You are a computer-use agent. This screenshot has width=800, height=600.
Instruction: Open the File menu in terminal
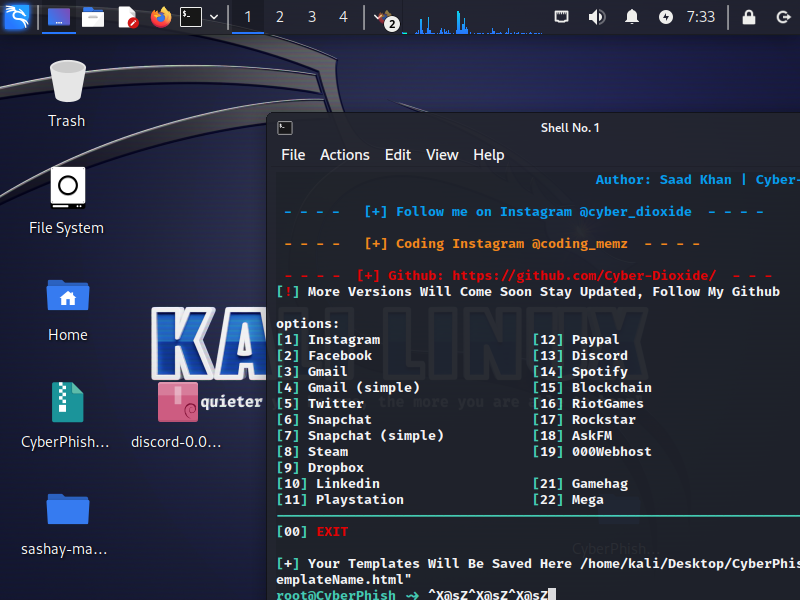pos(293,155)
